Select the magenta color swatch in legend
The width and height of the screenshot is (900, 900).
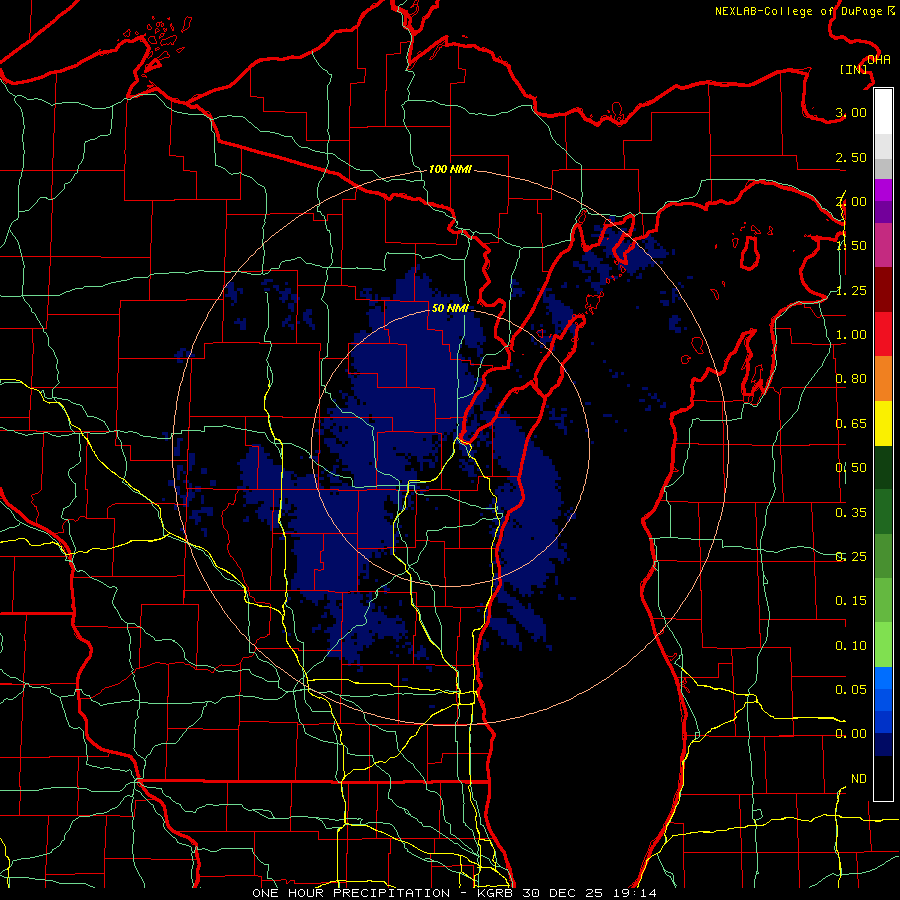pyautogui.click(x=883, y=190)
